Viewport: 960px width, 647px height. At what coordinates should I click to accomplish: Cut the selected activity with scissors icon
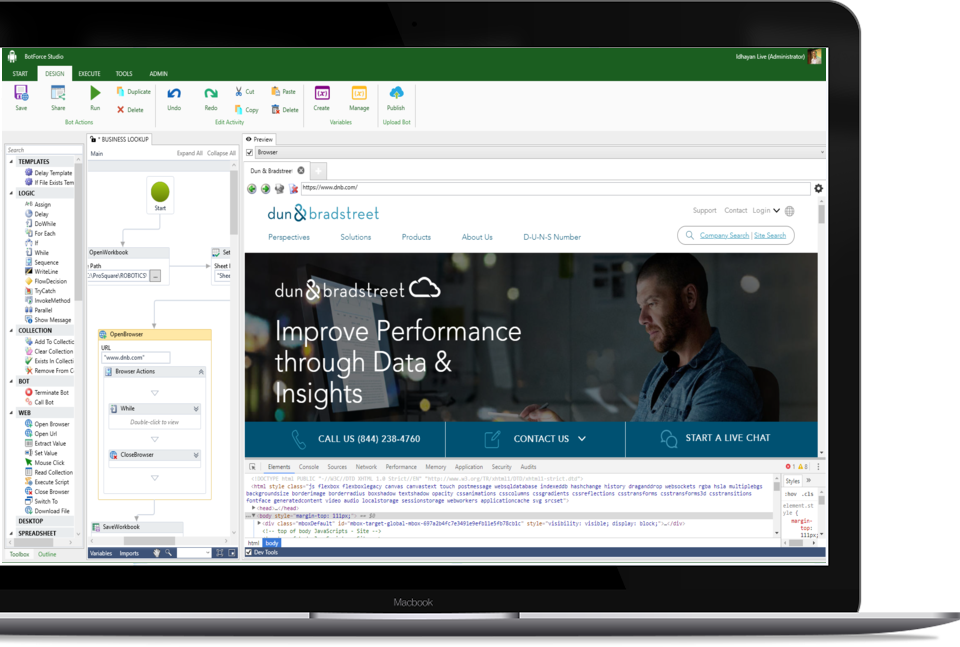pos(239,91)
